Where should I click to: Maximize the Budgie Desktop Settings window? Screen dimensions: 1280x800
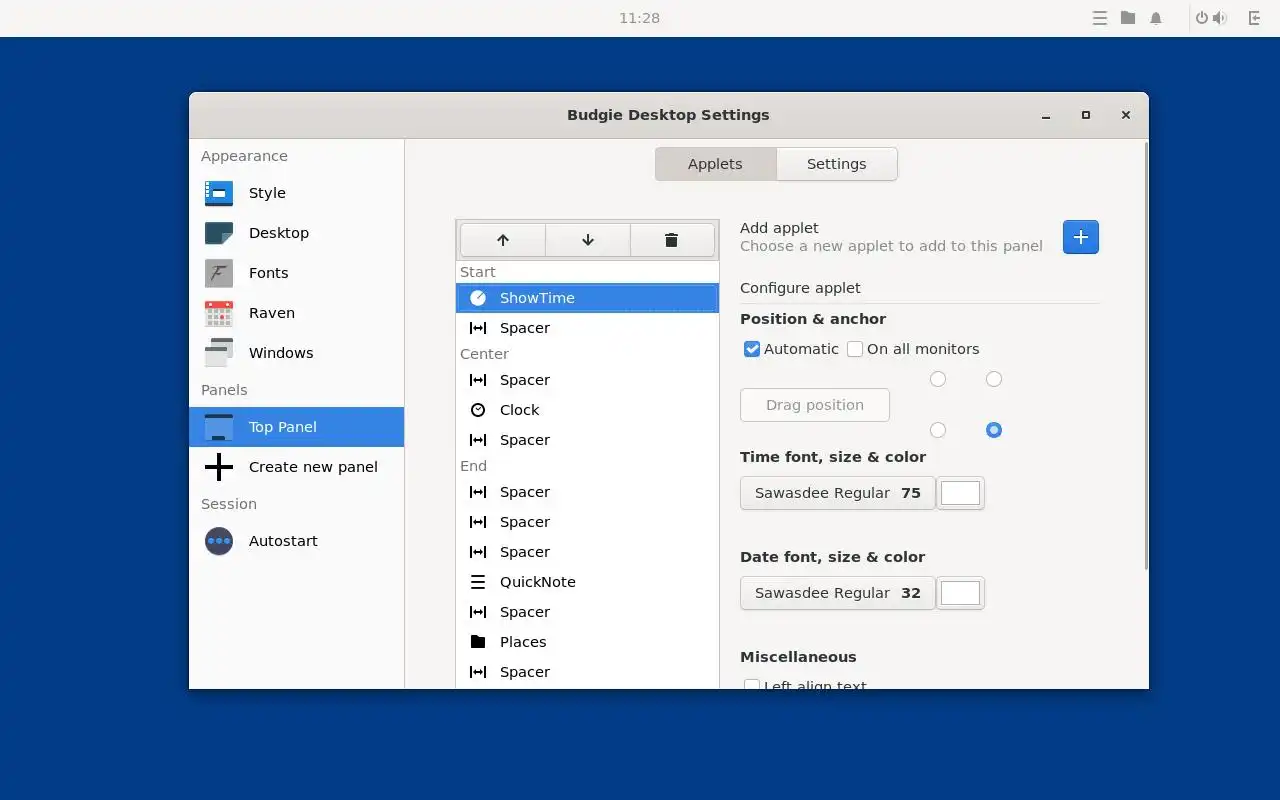tap(1086, 115)
